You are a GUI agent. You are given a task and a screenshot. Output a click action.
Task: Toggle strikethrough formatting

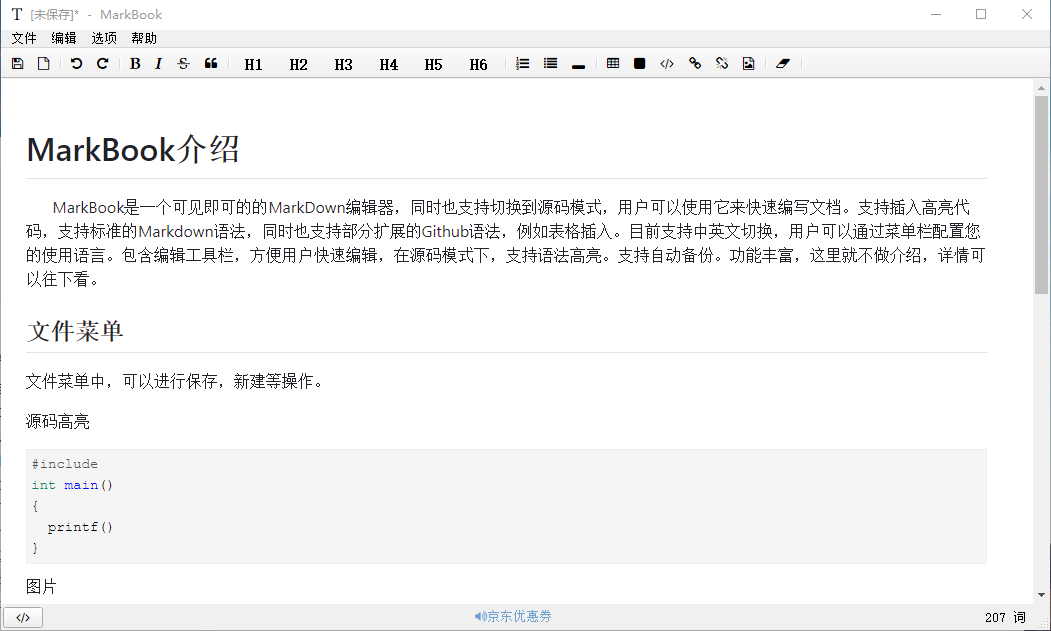click(183, 64)
